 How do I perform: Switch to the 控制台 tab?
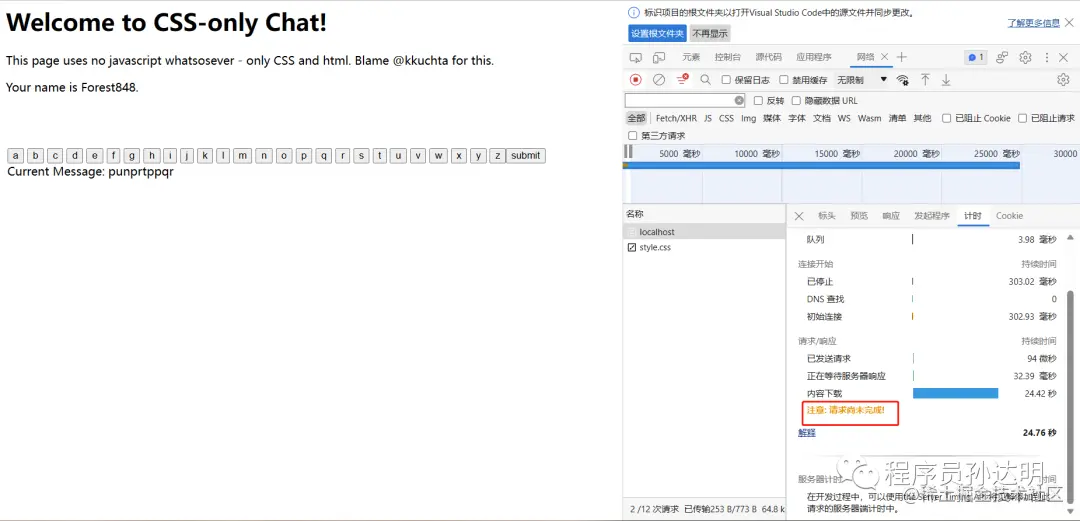pos(727,57)
